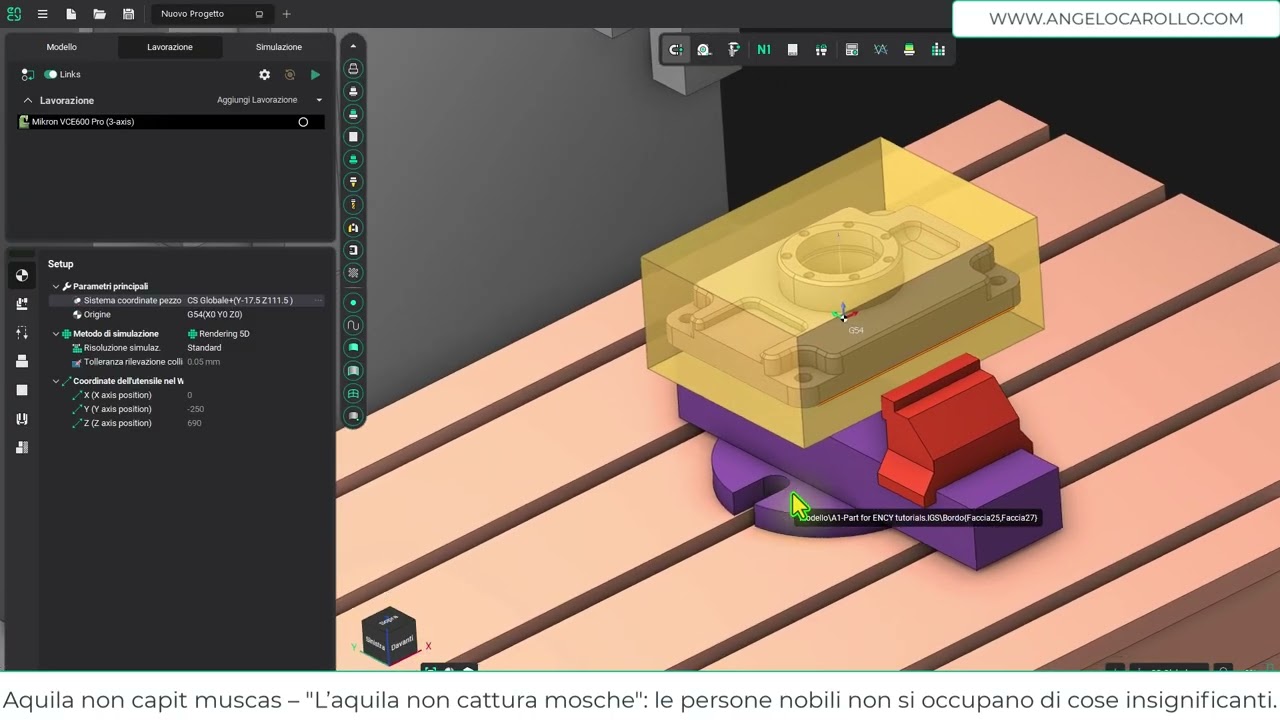Switch to the Lavorazione tab

[170, 47]
